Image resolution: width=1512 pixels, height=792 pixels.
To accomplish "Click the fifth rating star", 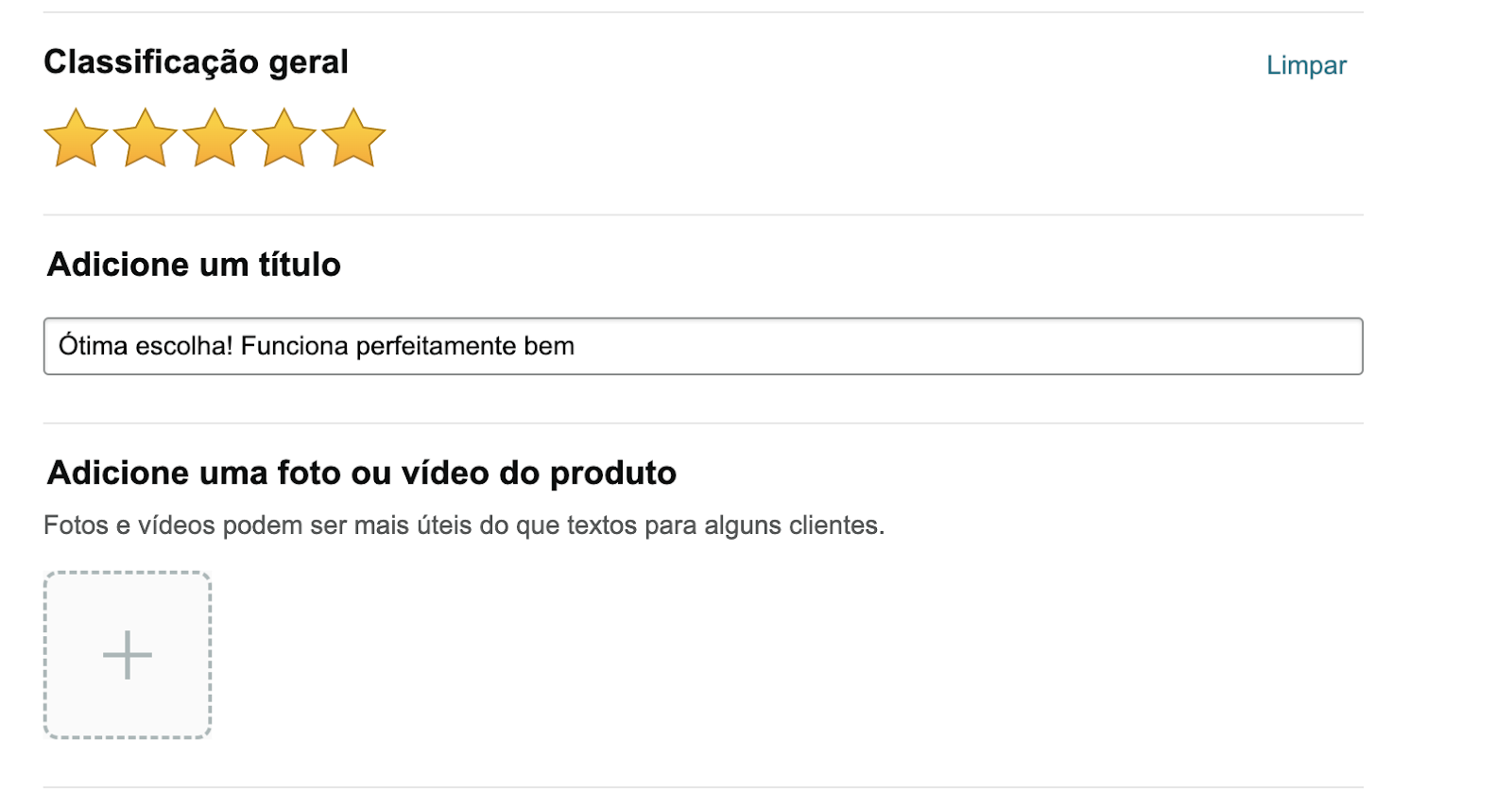I will (x=353, y=138).
